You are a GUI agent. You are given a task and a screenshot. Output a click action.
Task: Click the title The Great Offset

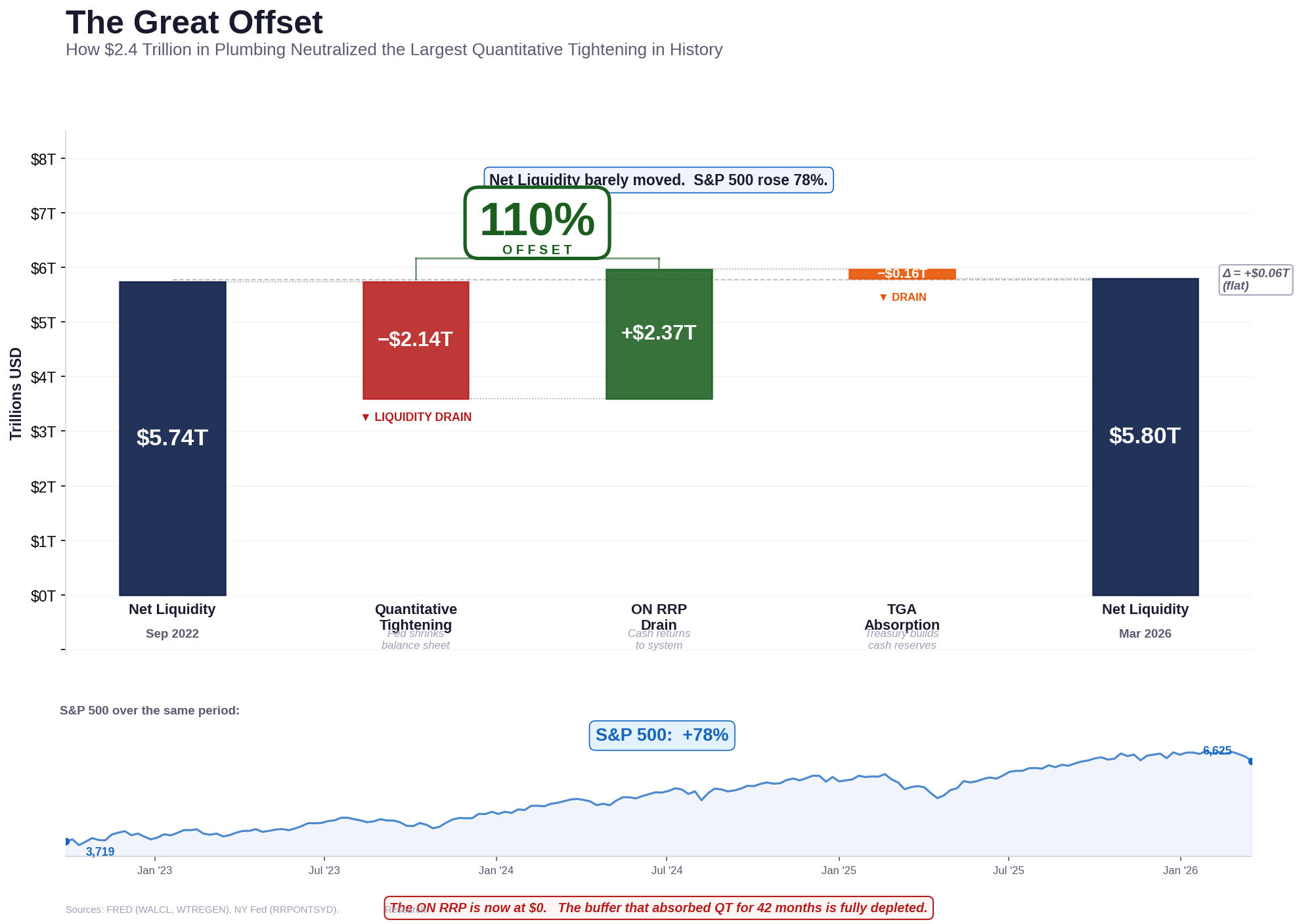coord(194,22)
